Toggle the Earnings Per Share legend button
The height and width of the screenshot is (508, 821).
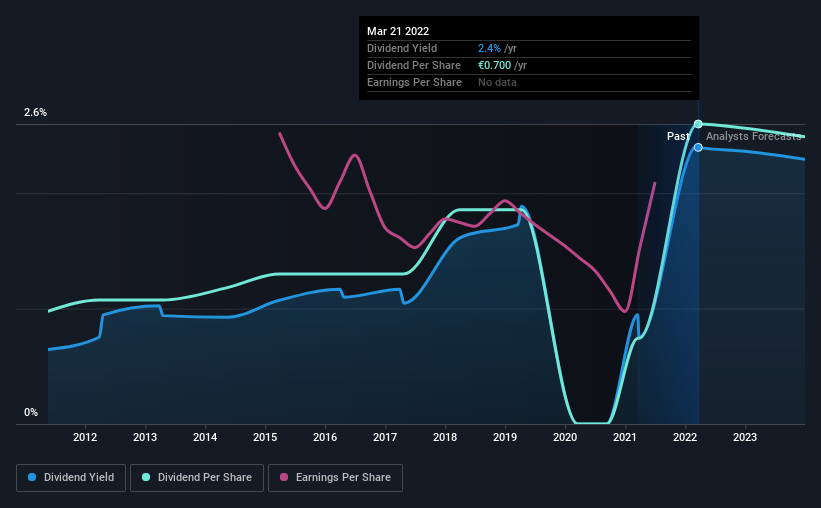[x=335, y=478]
